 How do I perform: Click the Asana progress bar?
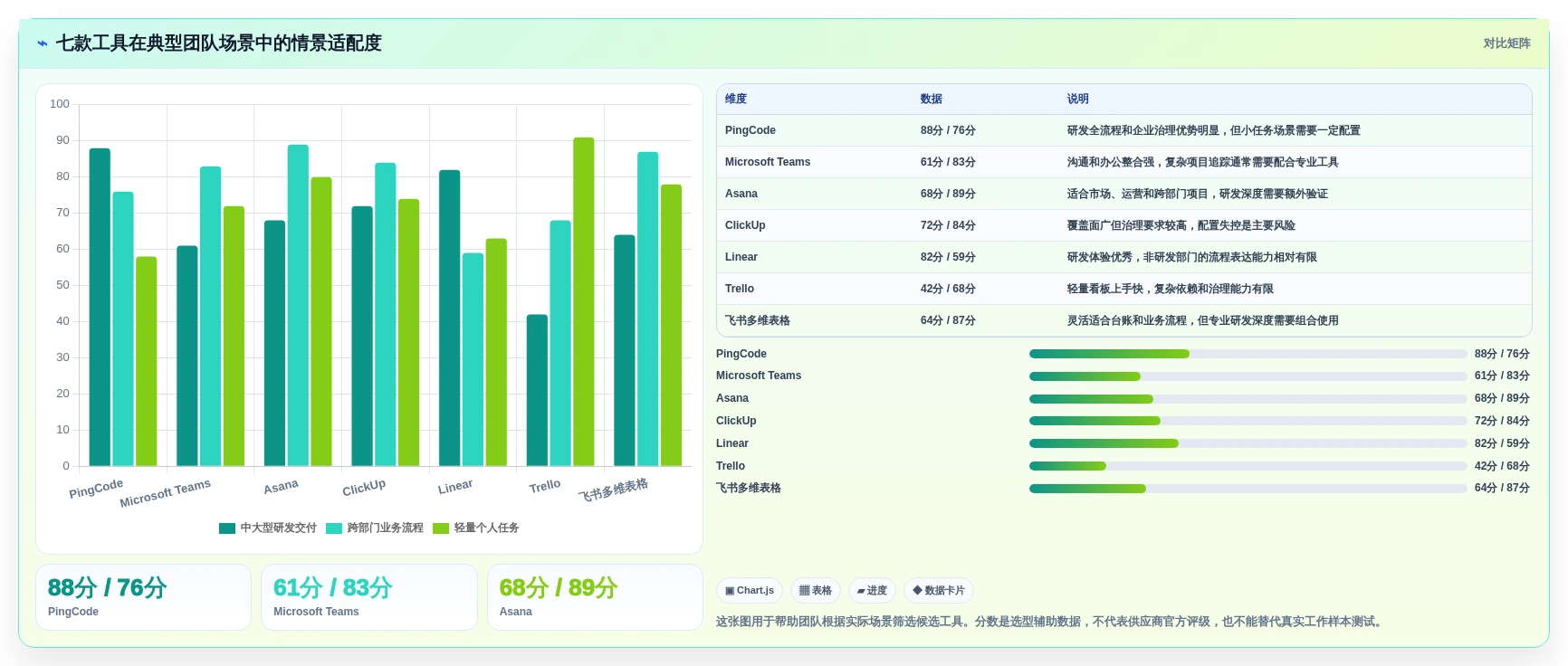coord(1248,399)
